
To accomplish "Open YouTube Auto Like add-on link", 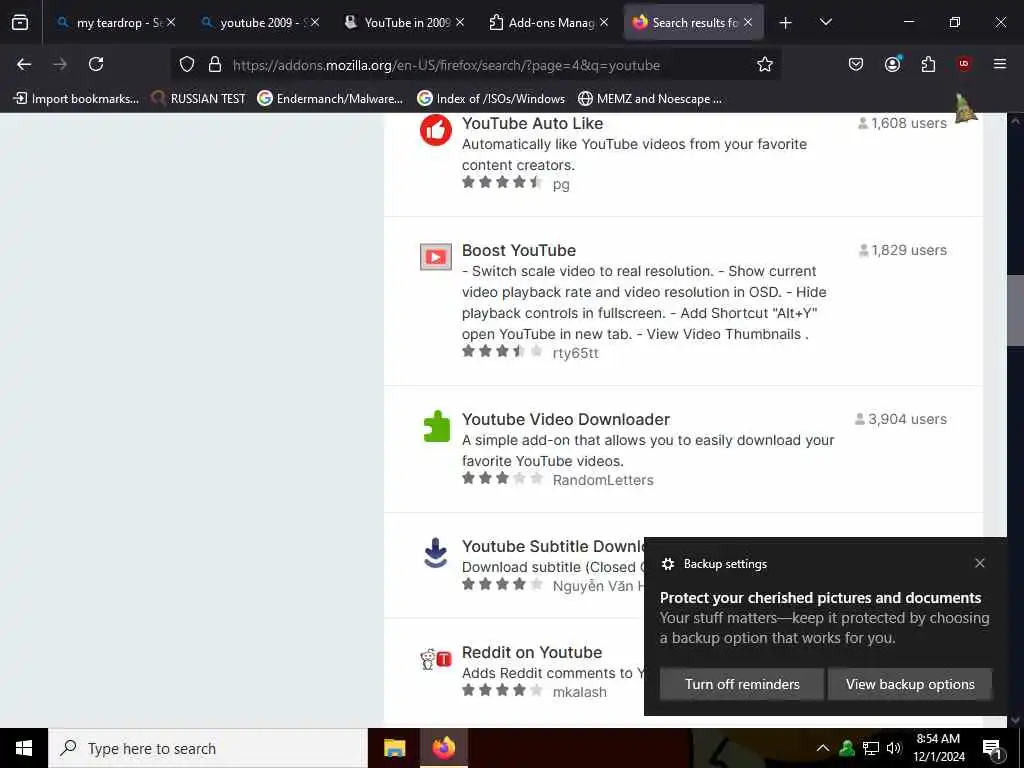I will (x=532, y=123).
